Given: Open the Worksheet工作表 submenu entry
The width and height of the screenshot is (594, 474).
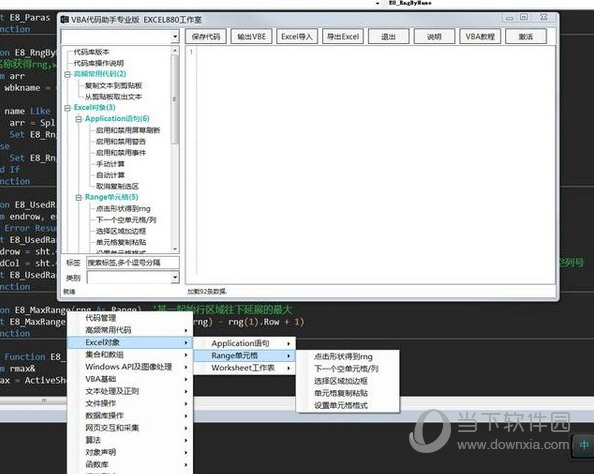Looking at the screenshot, I should pyautogui.click(x=244, y=368).
